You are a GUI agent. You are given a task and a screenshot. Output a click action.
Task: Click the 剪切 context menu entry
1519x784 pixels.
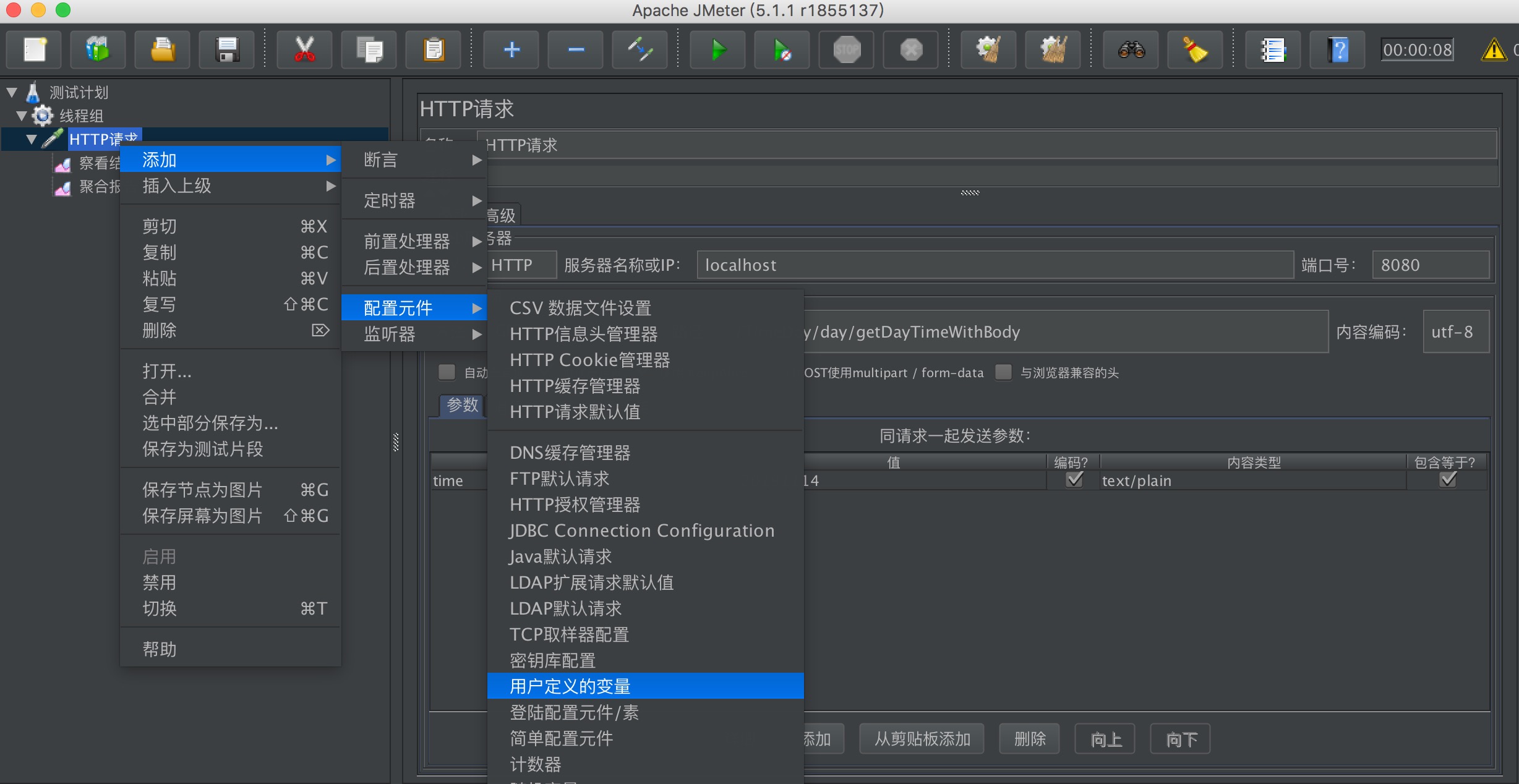pos(230,226)
